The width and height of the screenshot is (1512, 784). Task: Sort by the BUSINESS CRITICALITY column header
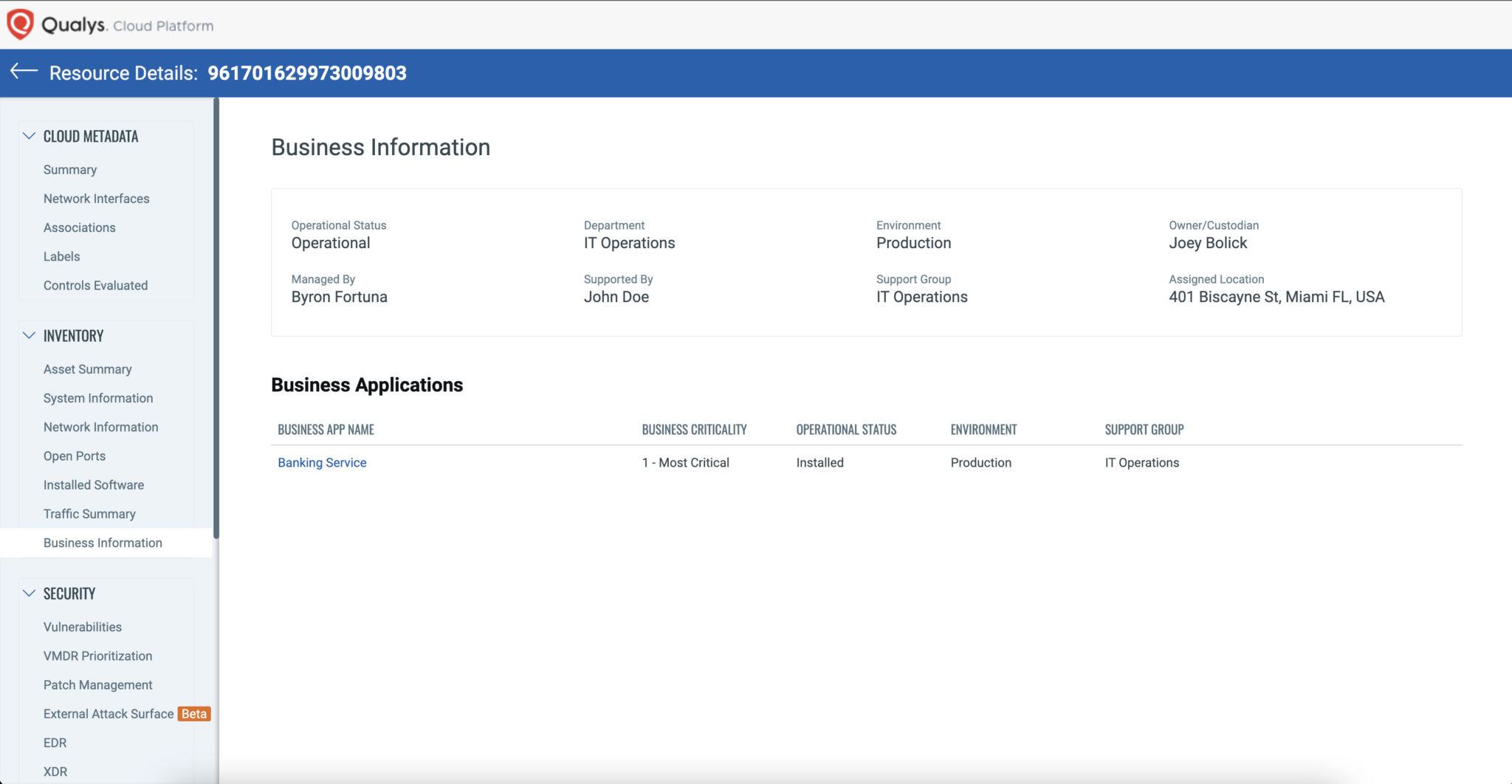[694, 429]
